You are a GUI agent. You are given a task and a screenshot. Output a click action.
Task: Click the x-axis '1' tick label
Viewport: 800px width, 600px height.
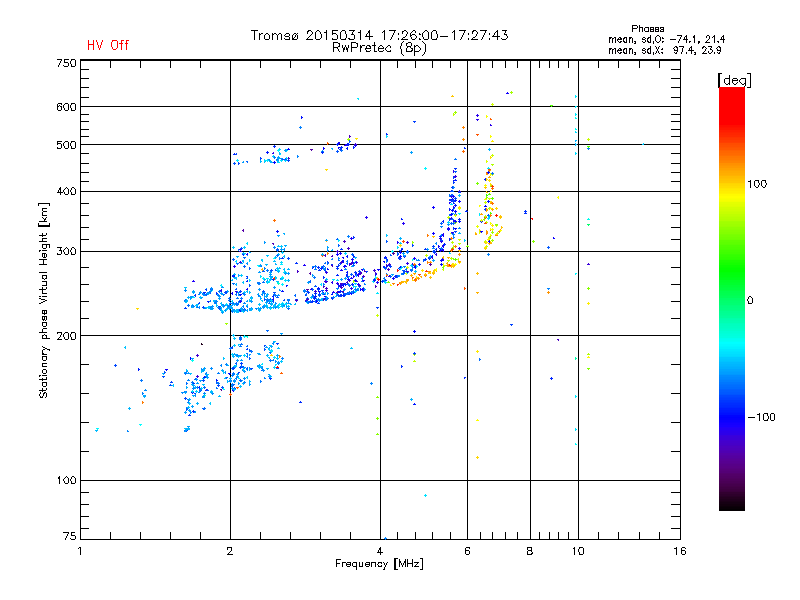pos(80,551)
